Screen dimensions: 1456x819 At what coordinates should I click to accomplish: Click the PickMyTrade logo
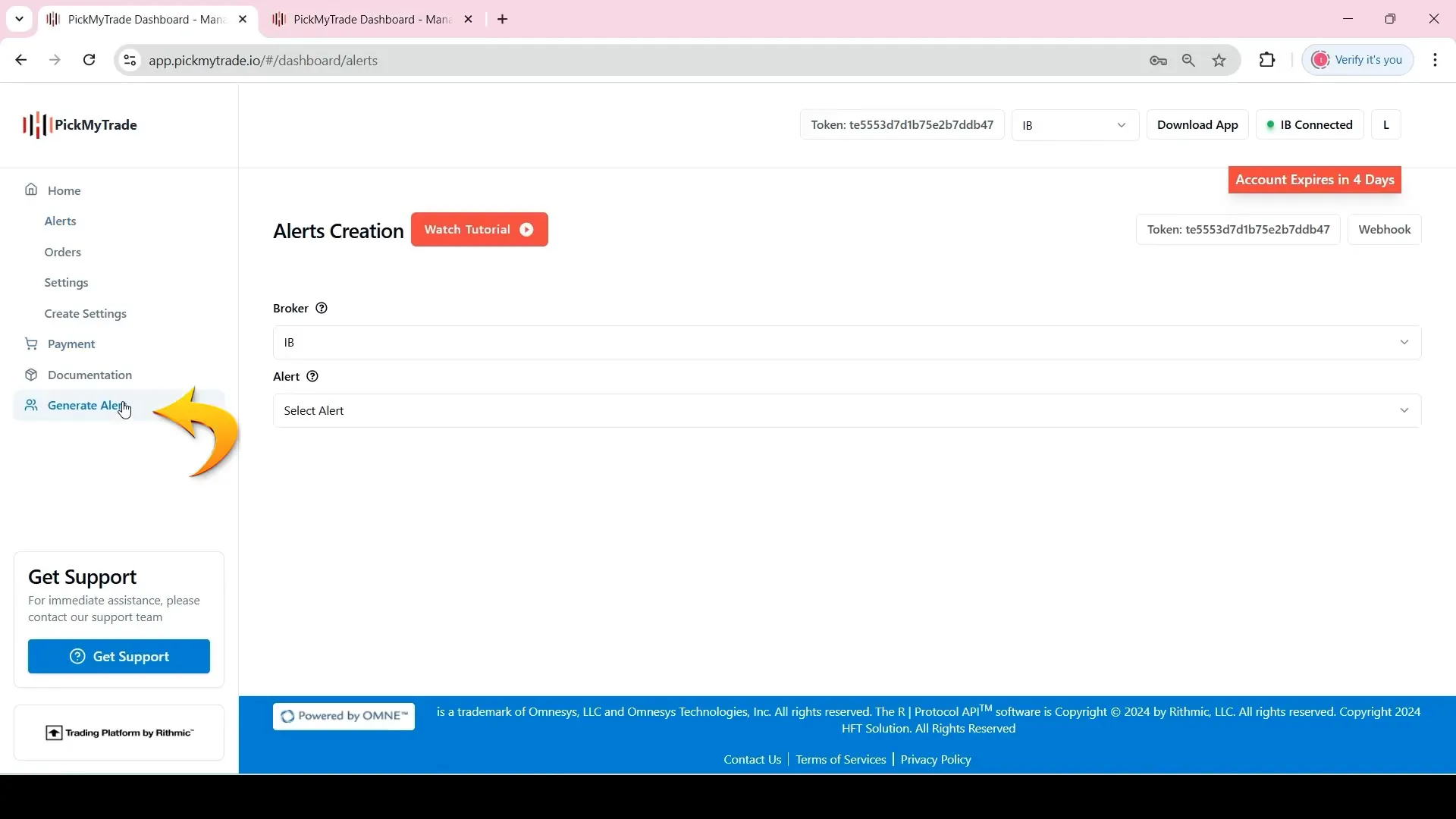pos(80,125)
